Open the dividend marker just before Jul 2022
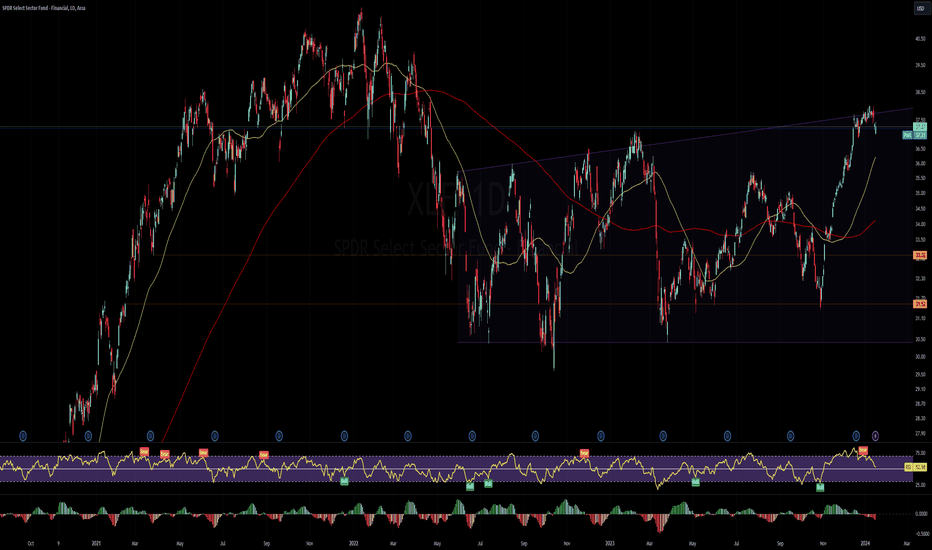Screen dimensions: 932x550 (472, 436)
